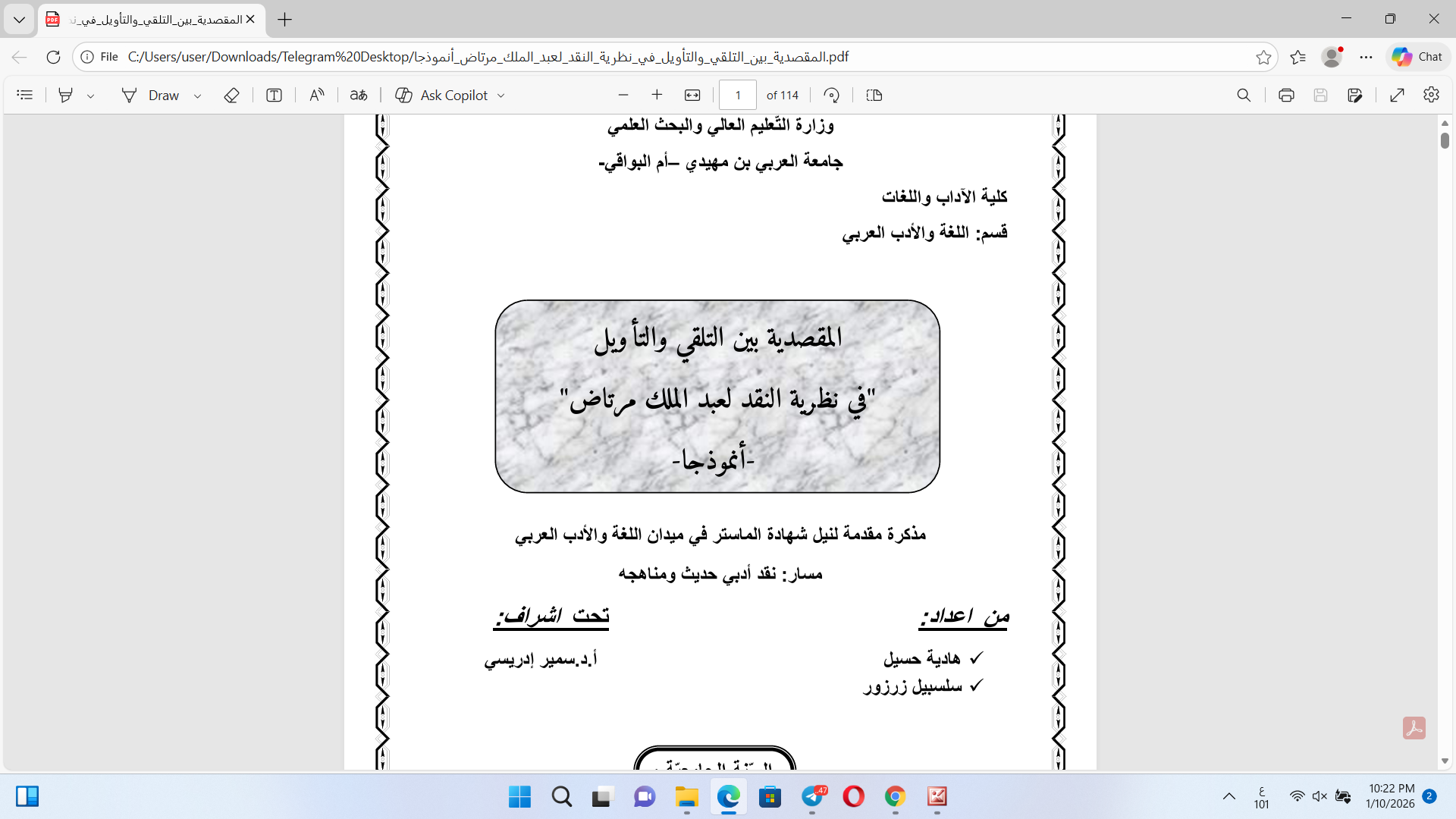Open the clock and date panel
This screenshot has width=1456, height=819.
1391,796
